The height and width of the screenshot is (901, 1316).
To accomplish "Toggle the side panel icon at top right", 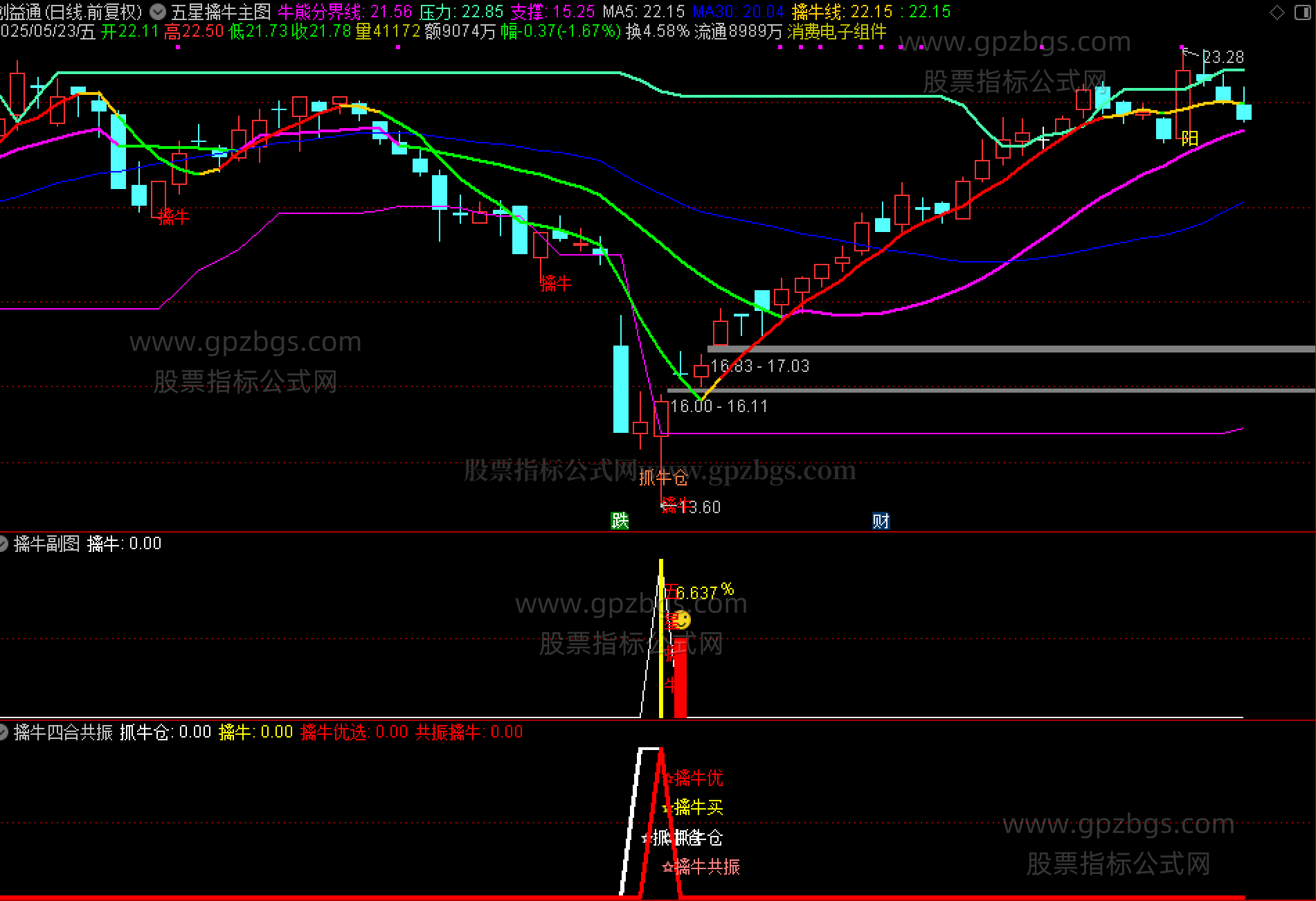I will coord(1302,12).
